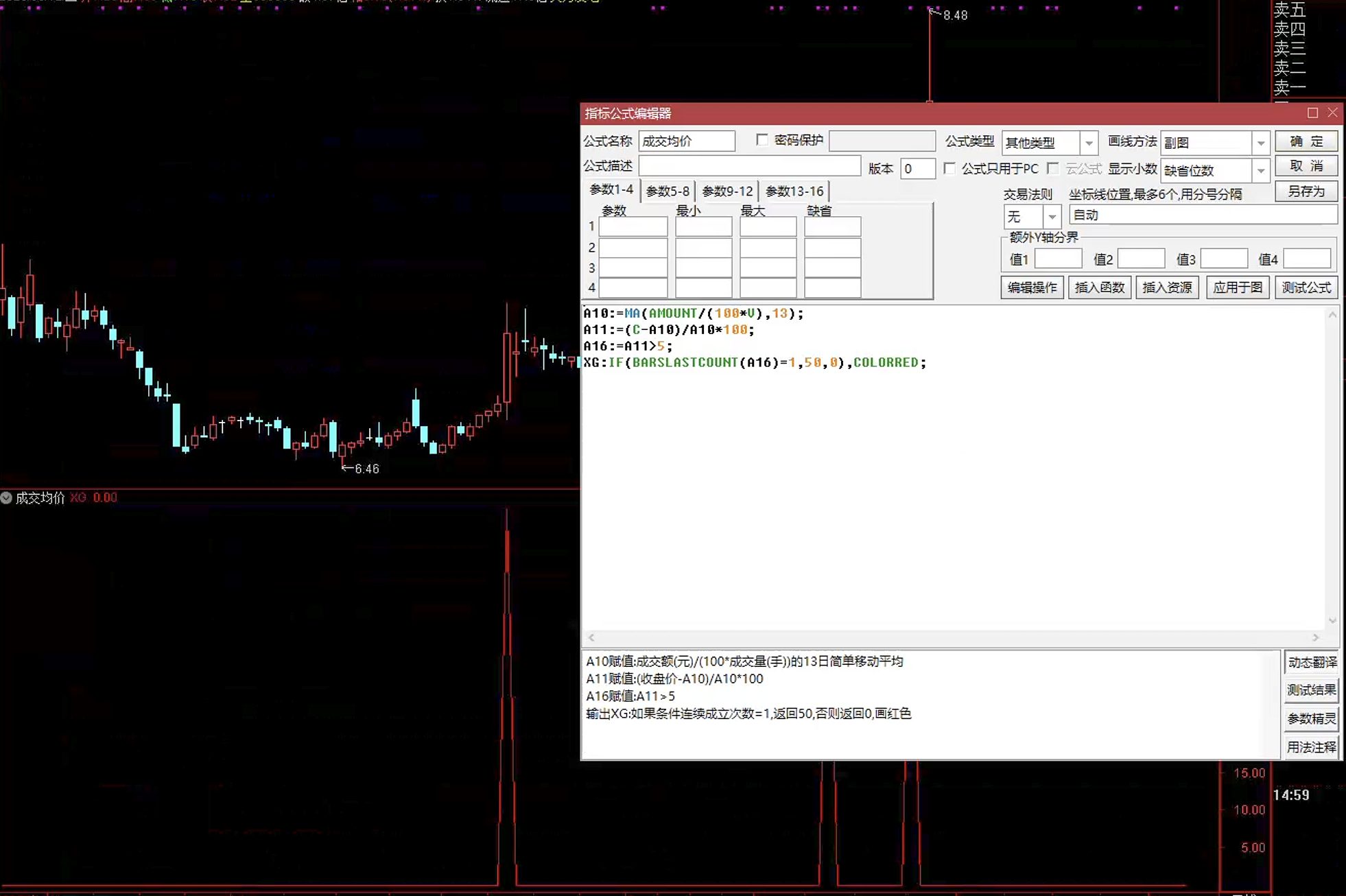Image resolution: width=1346 pixels, height=896 pixels.
Task: Click the 插入资源 button
Action: [x=1167, y=287]
